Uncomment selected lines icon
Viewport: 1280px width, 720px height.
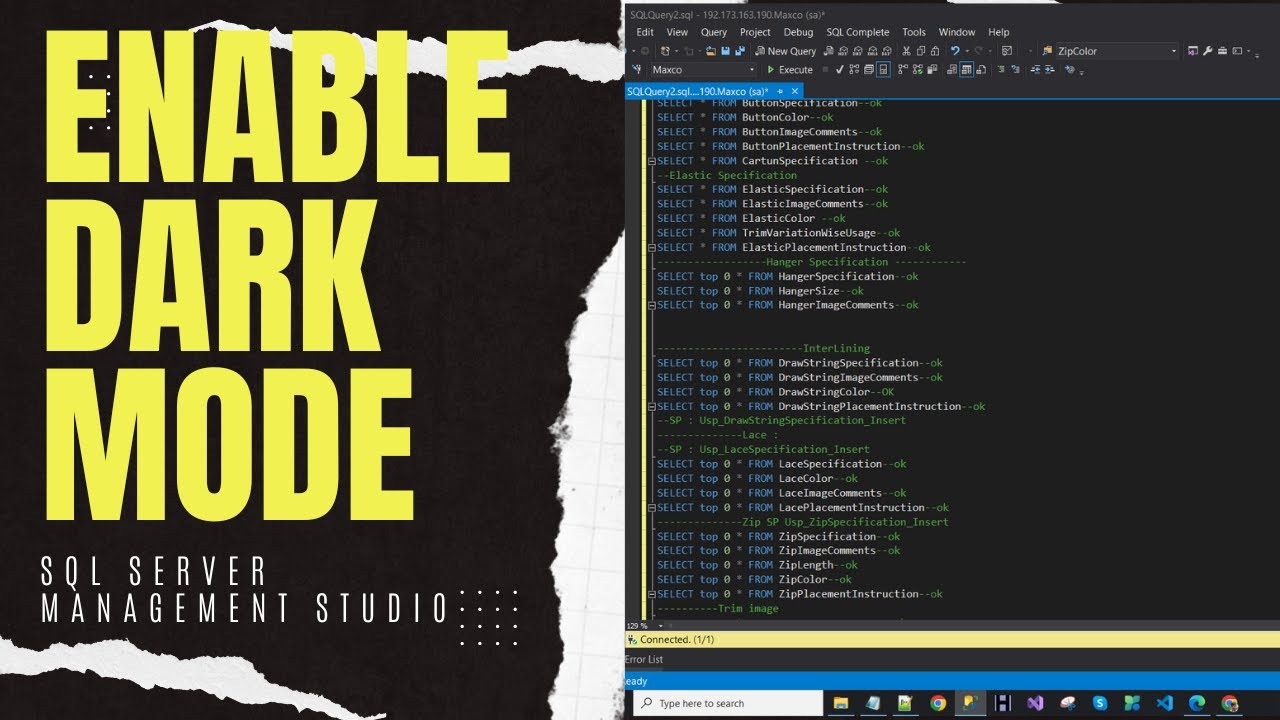click(x=1015, y=70)
